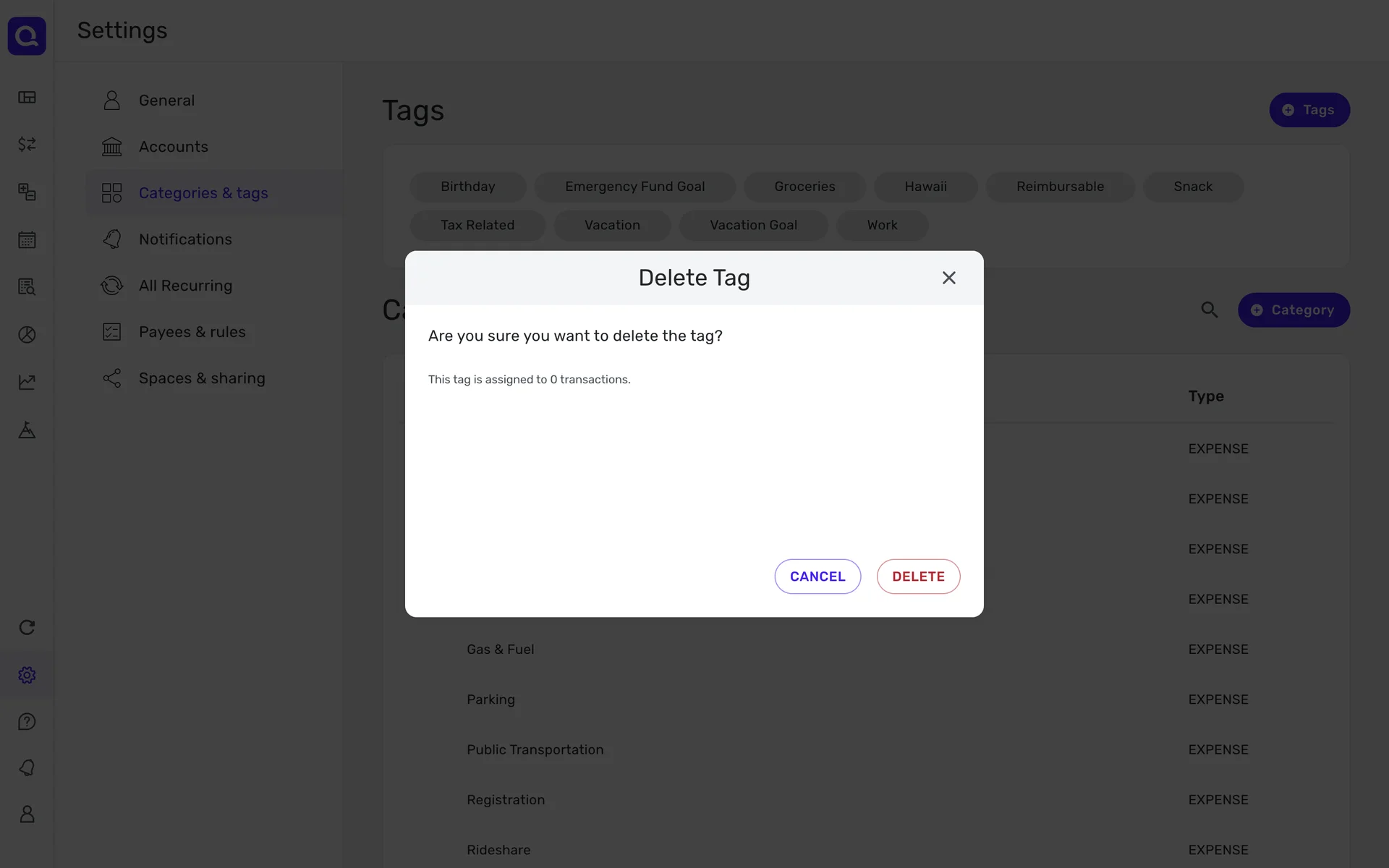
Task: Confirm deletion with DELETE button
Action: [917, 576]
